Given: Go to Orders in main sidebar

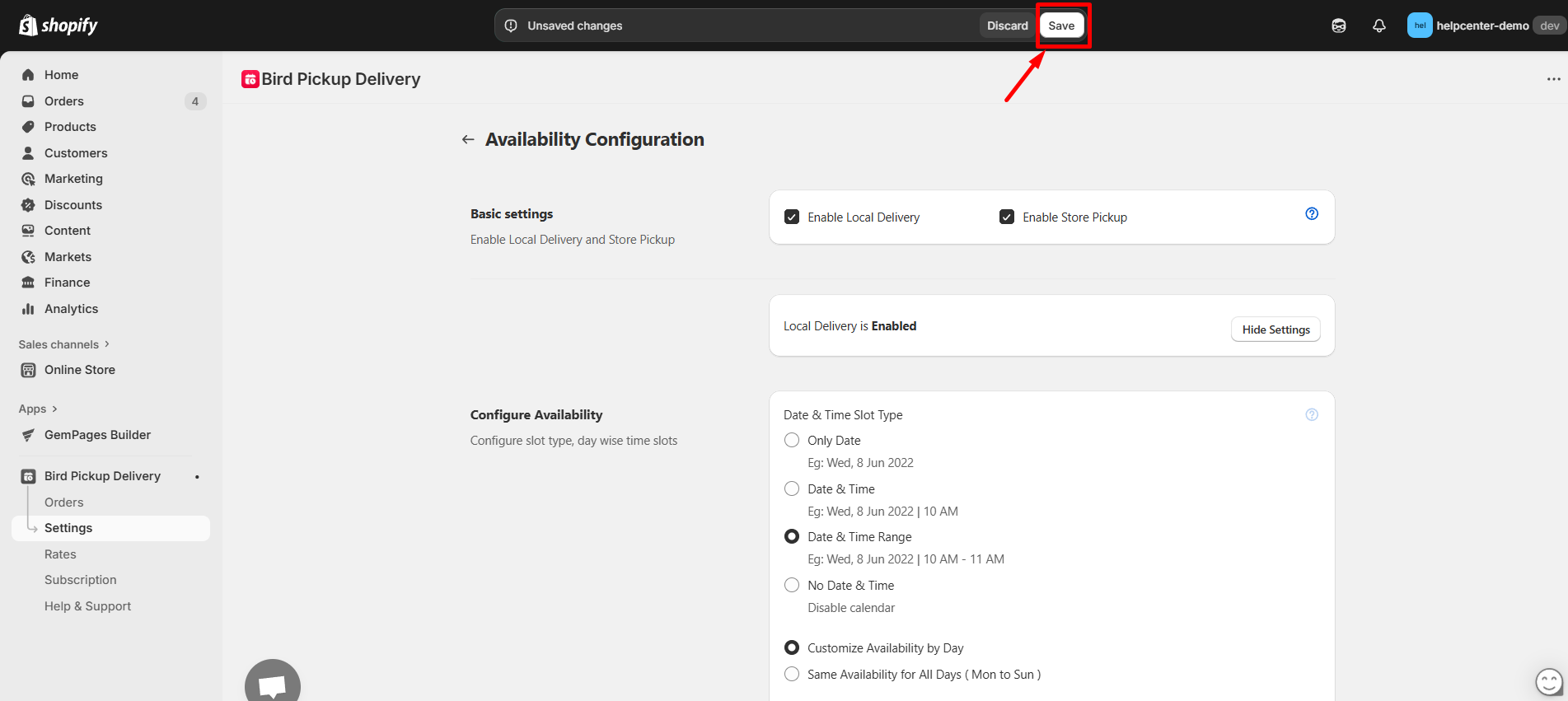Looking at the screenshot, I should [64, 101].
